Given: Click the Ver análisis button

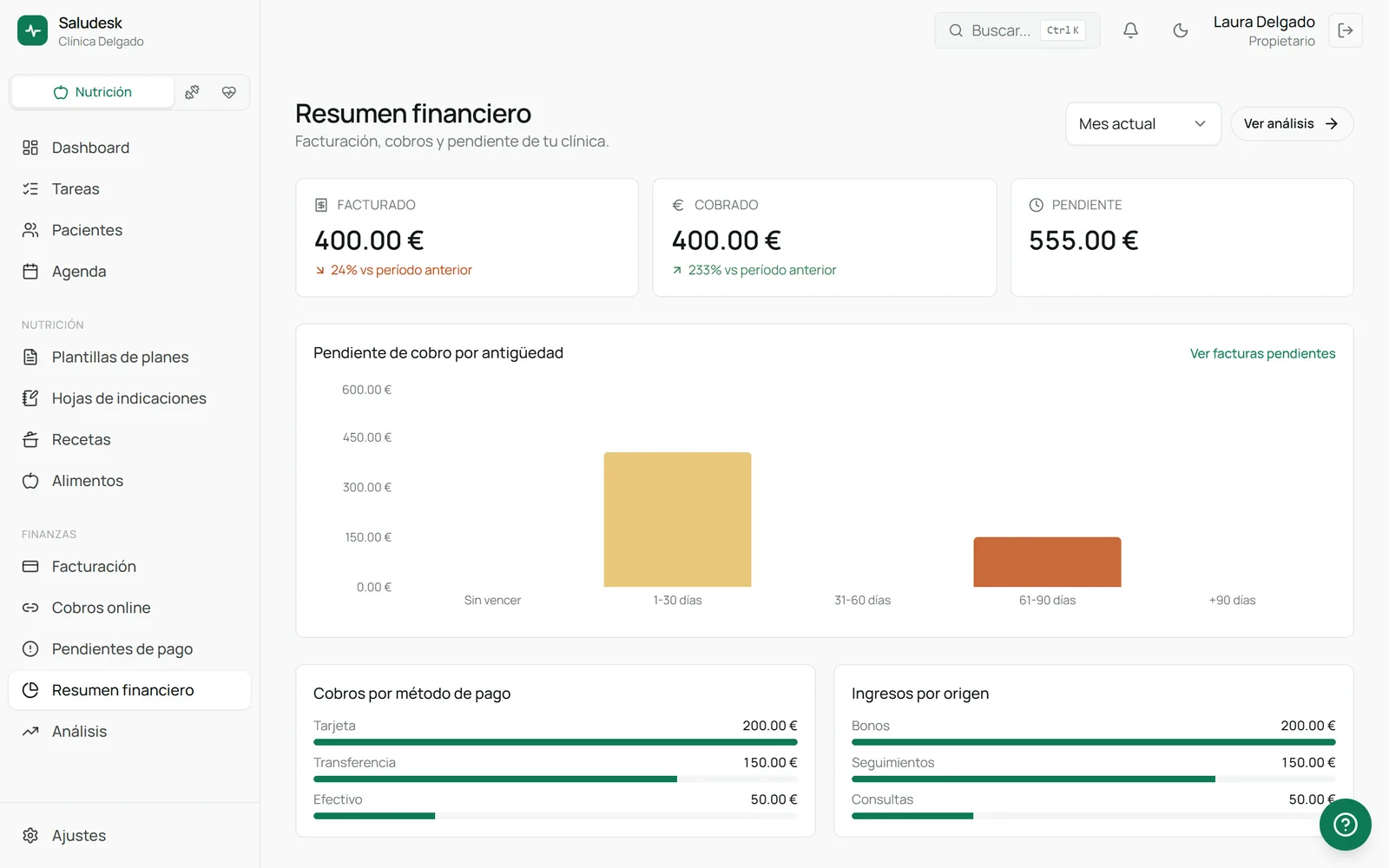Looking at the screenshot, I should click(x=1291, y=124).
